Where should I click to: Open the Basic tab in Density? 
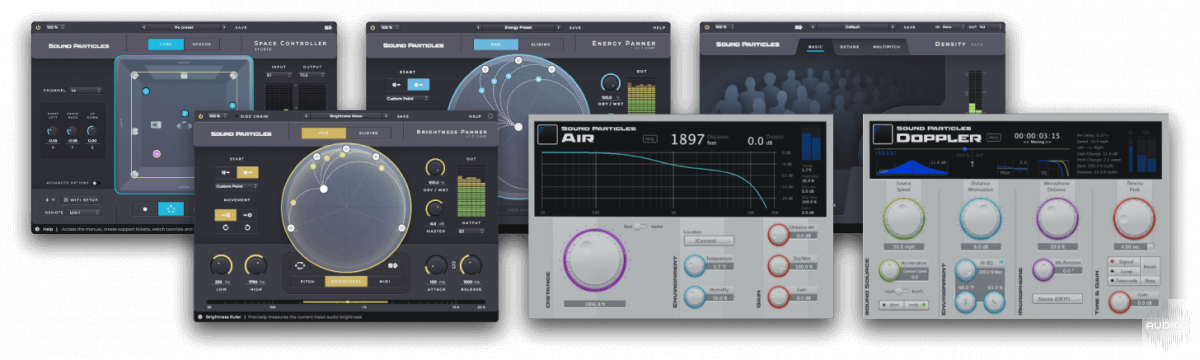(x=815, y=47)
